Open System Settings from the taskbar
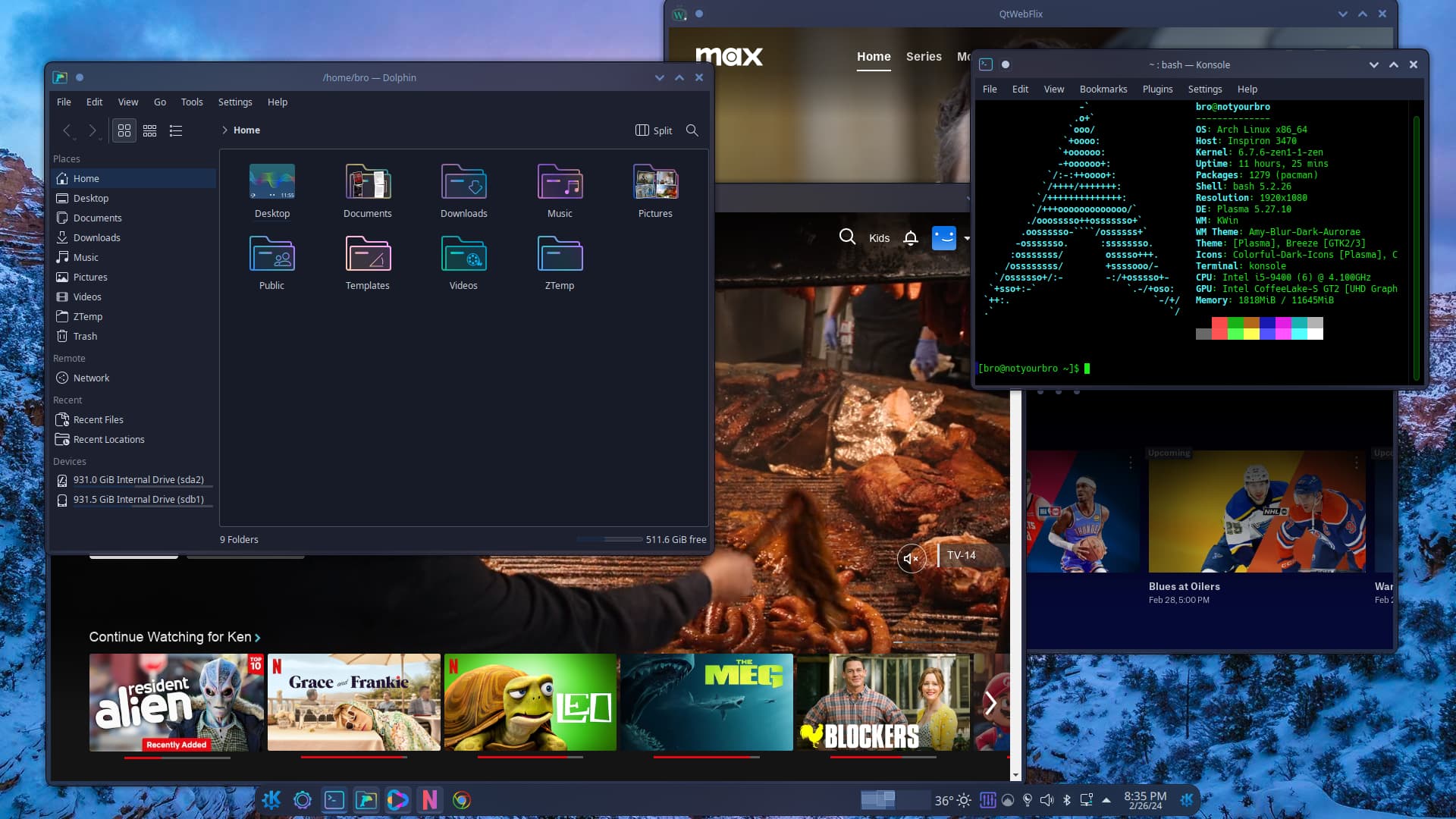The image size is (1456, 819). click(x=303, y=800)
